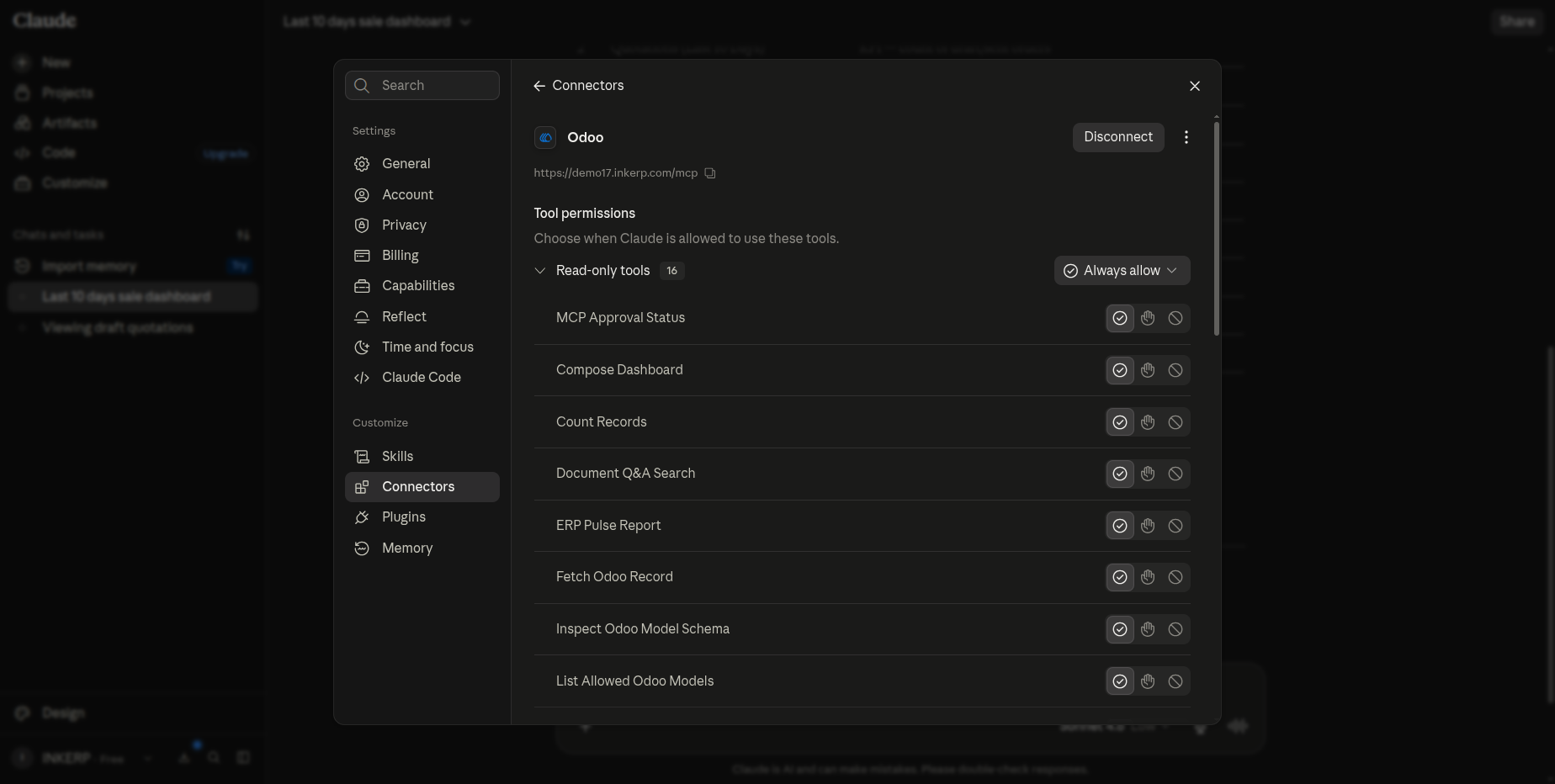Always allow Compose Dashboard
Viewport: 1555px width, 784px height.
pyautogui.click(x=1120, y=370)
